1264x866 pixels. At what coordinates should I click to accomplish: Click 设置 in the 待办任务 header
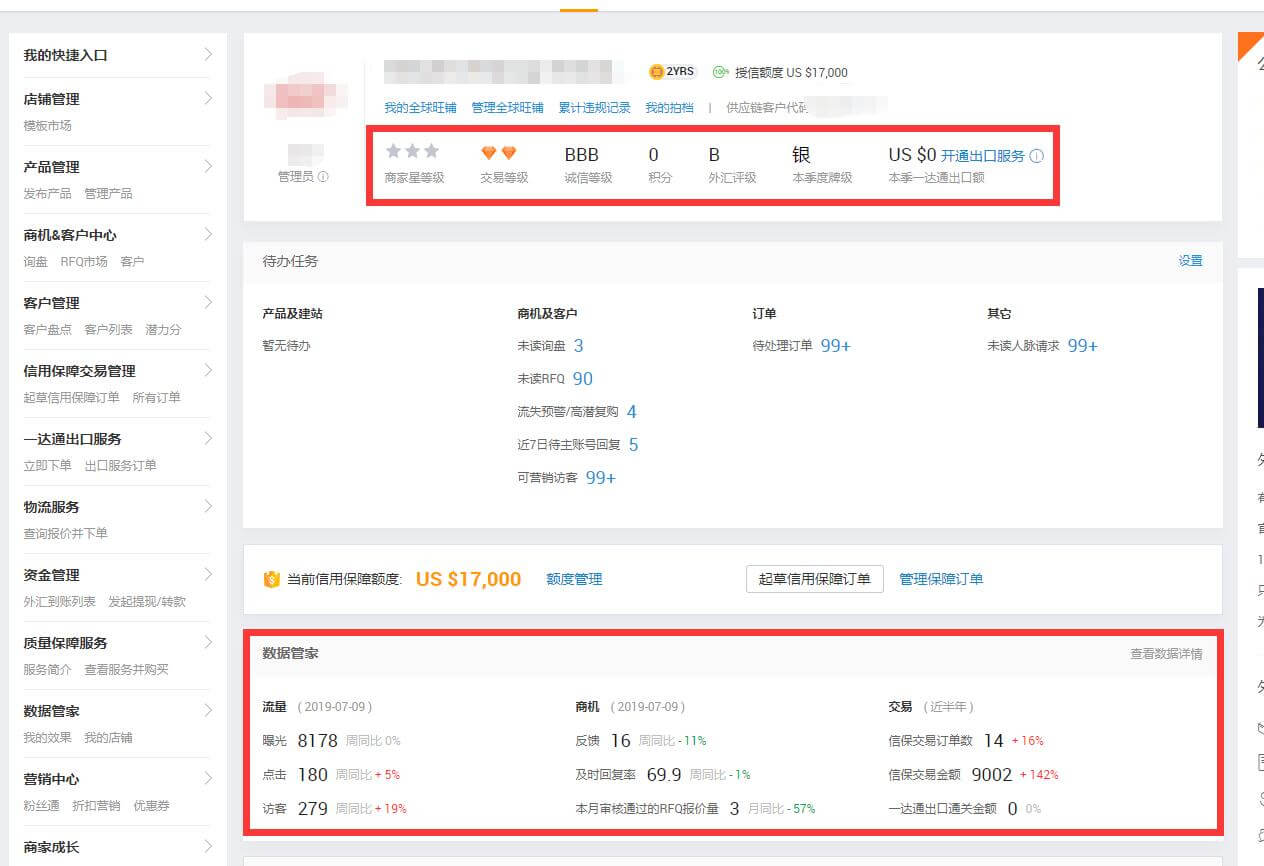coord(1190,261)
